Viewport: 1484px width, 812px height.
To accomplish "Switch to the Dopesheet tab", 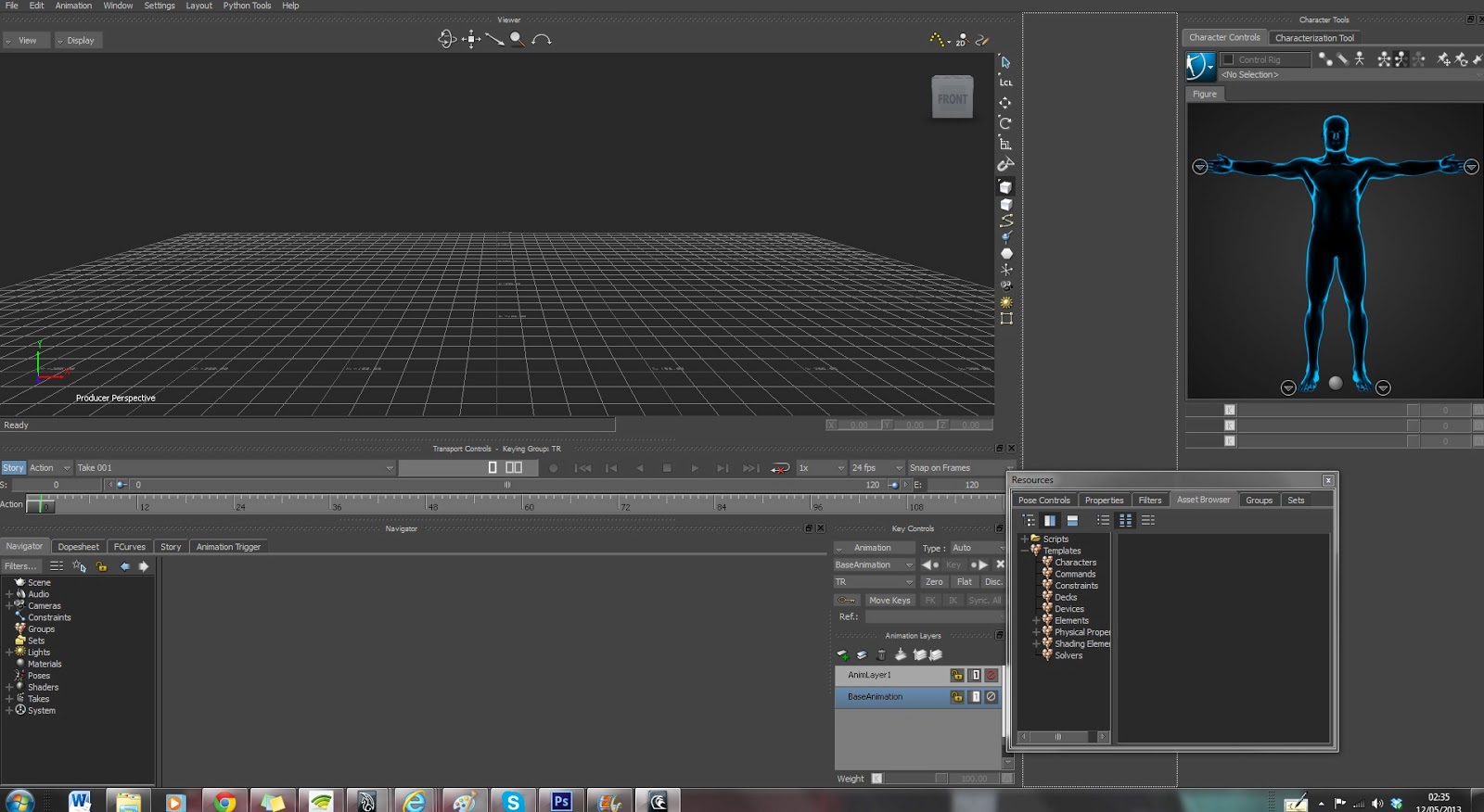I will click(78, 547).
